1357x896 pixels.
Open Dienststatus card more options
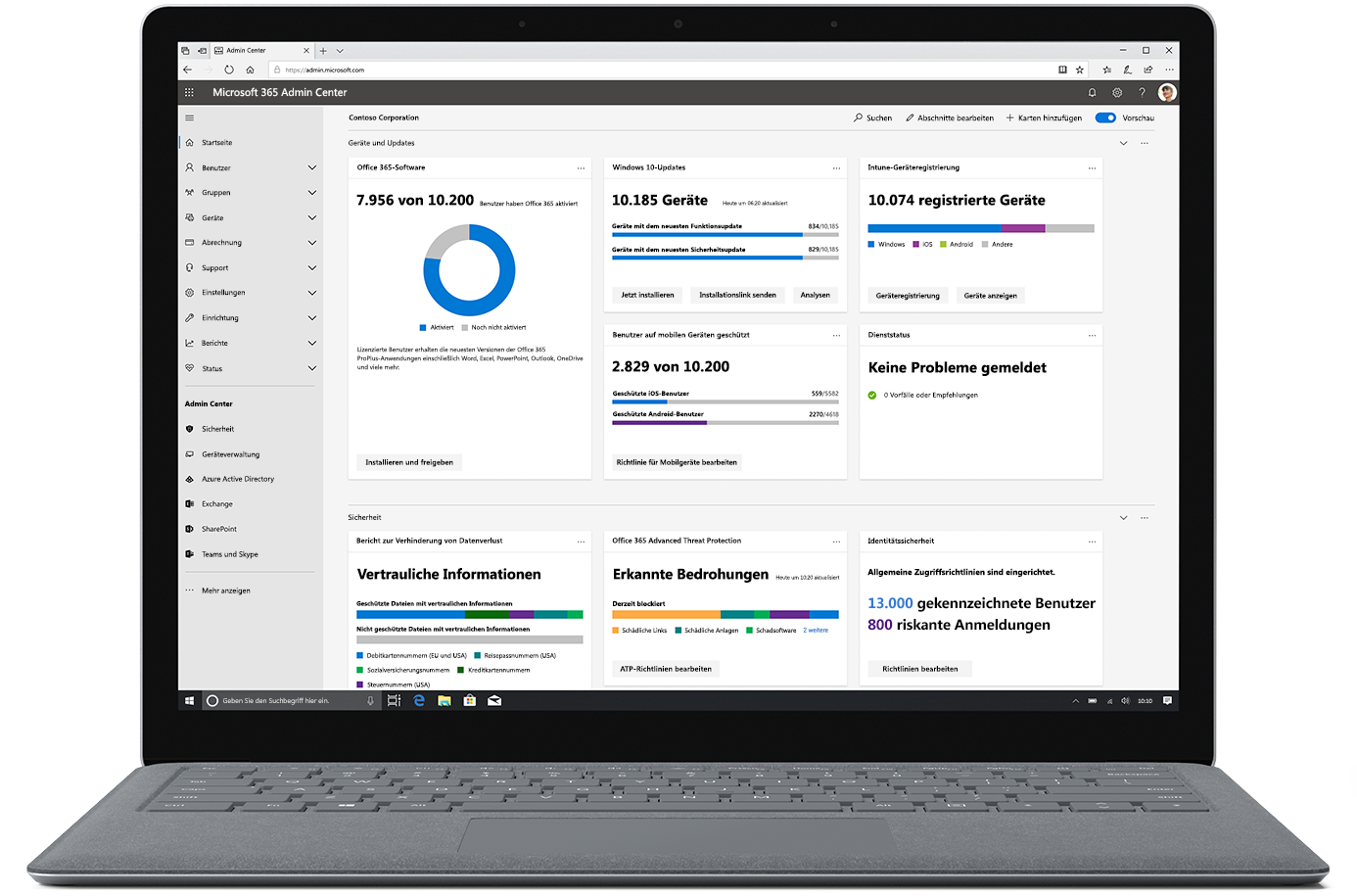point(1092,336)
